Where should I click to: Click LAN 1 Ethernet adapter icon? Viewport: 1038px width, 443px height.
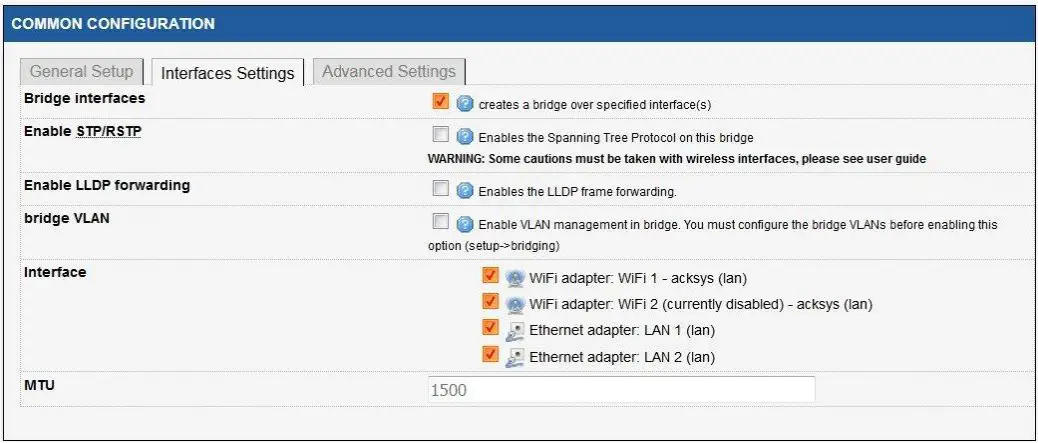tap(515, 329)
